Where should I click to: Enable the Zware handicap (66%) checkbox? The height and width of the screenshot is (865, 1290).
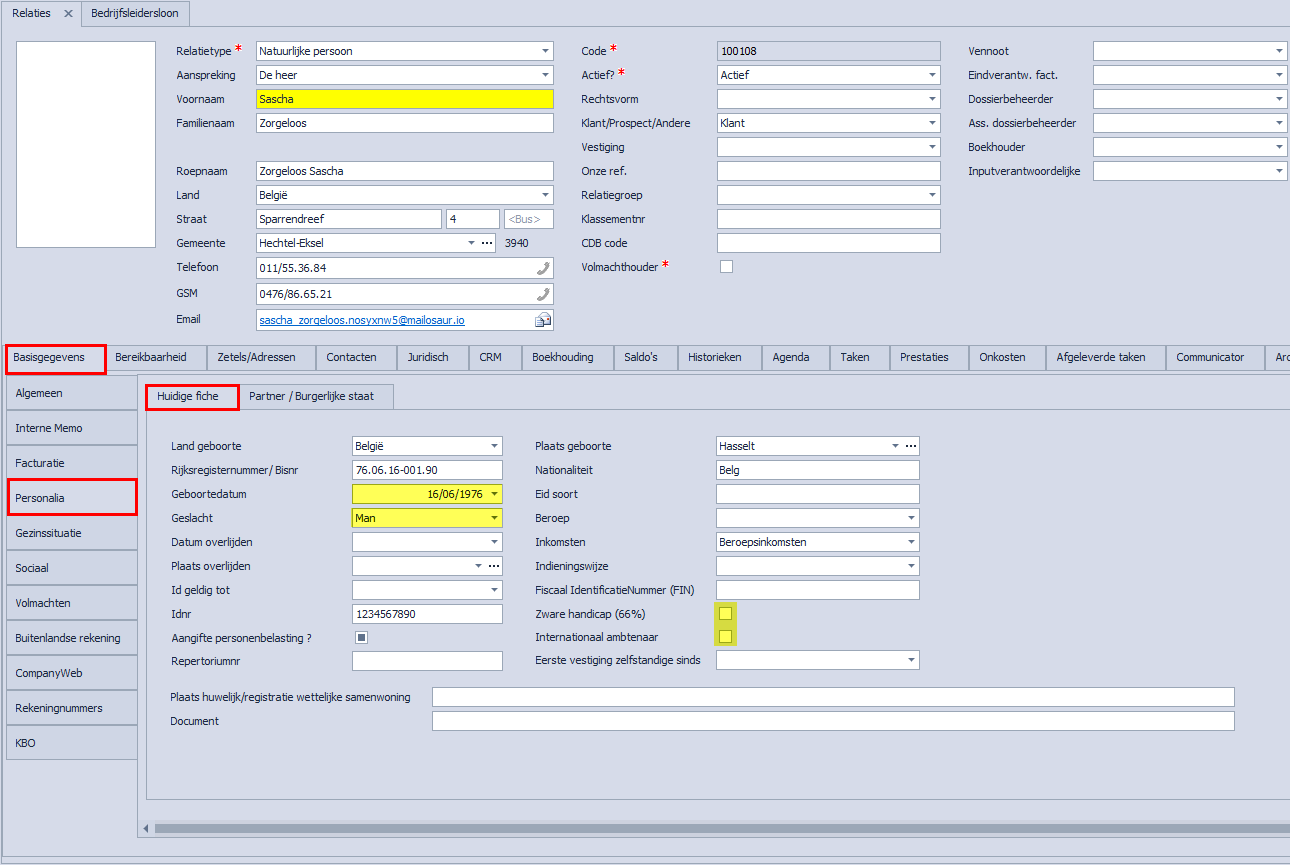point(726,613)
